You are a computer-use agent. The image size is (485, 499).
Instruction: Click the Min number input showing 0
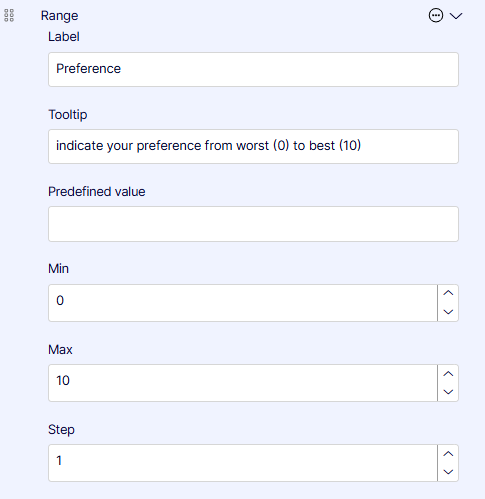[x=243, y=303]
